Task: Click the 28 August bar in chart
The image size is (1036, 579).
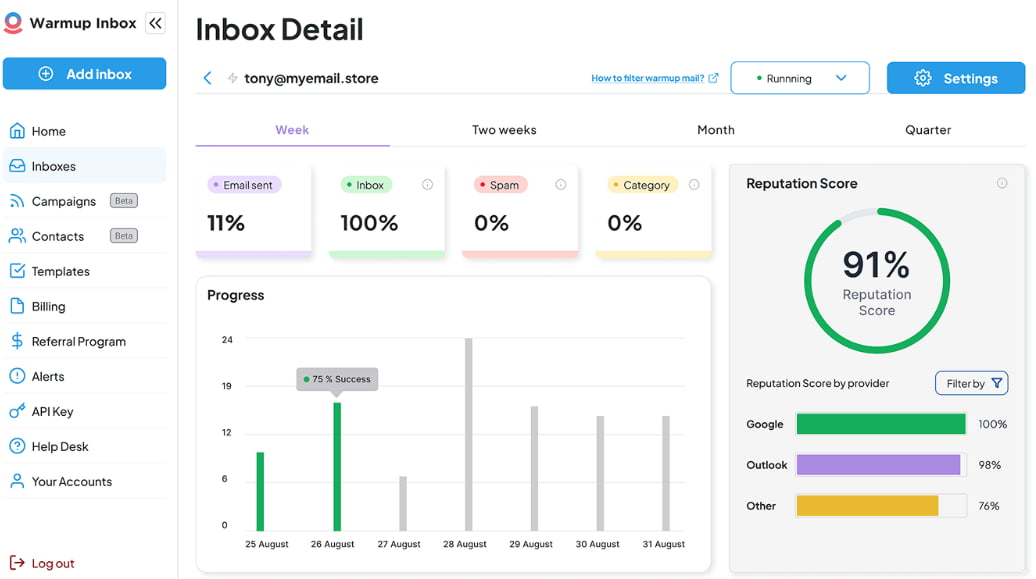Action: tap(468, 434)
